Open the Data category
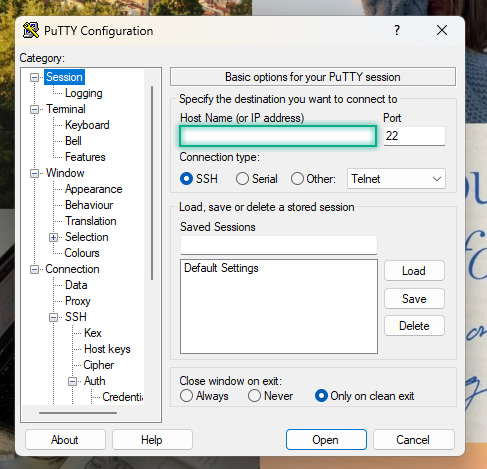 click(76, 285)
